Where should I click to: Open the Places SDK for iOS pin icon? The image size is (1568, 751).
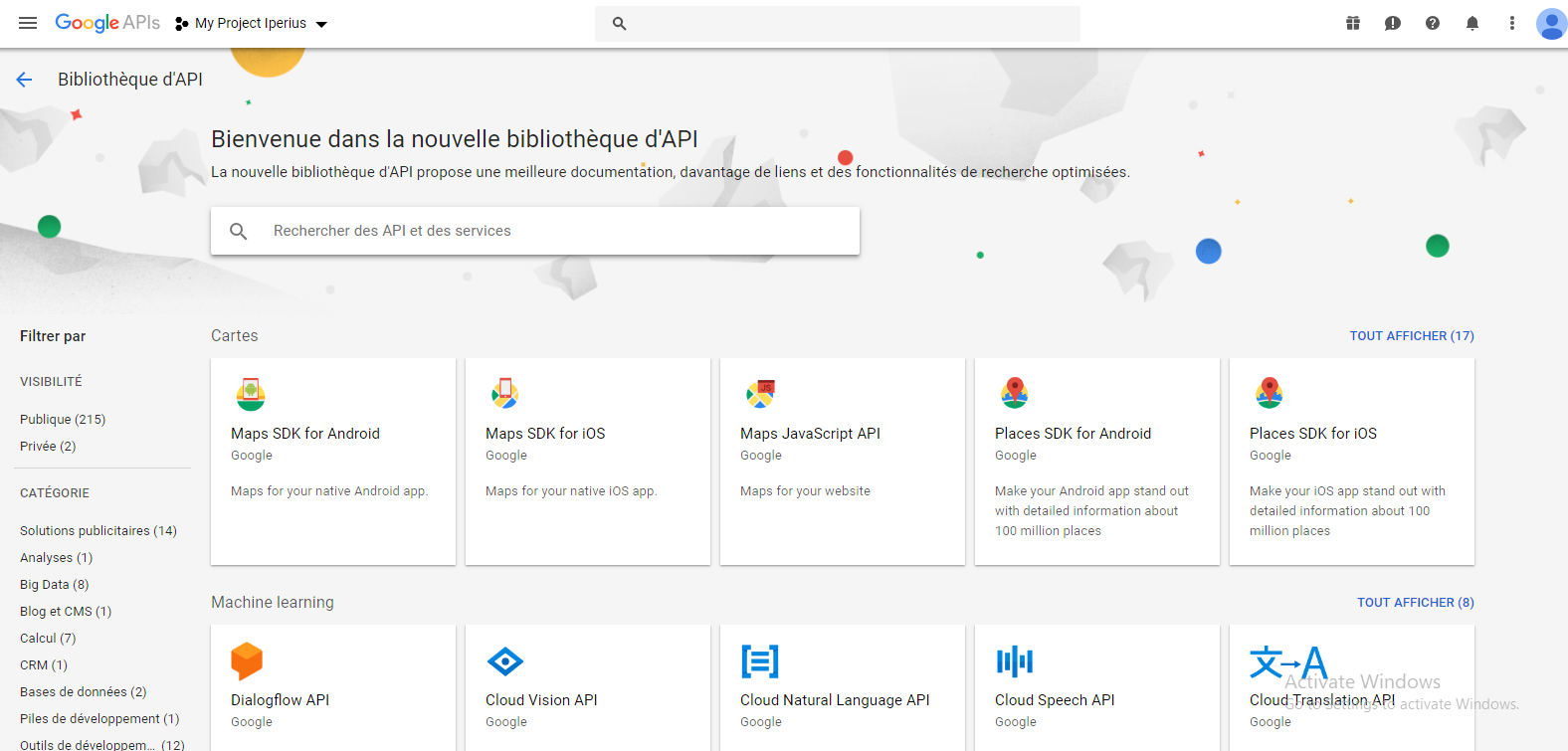(1270, 394)
